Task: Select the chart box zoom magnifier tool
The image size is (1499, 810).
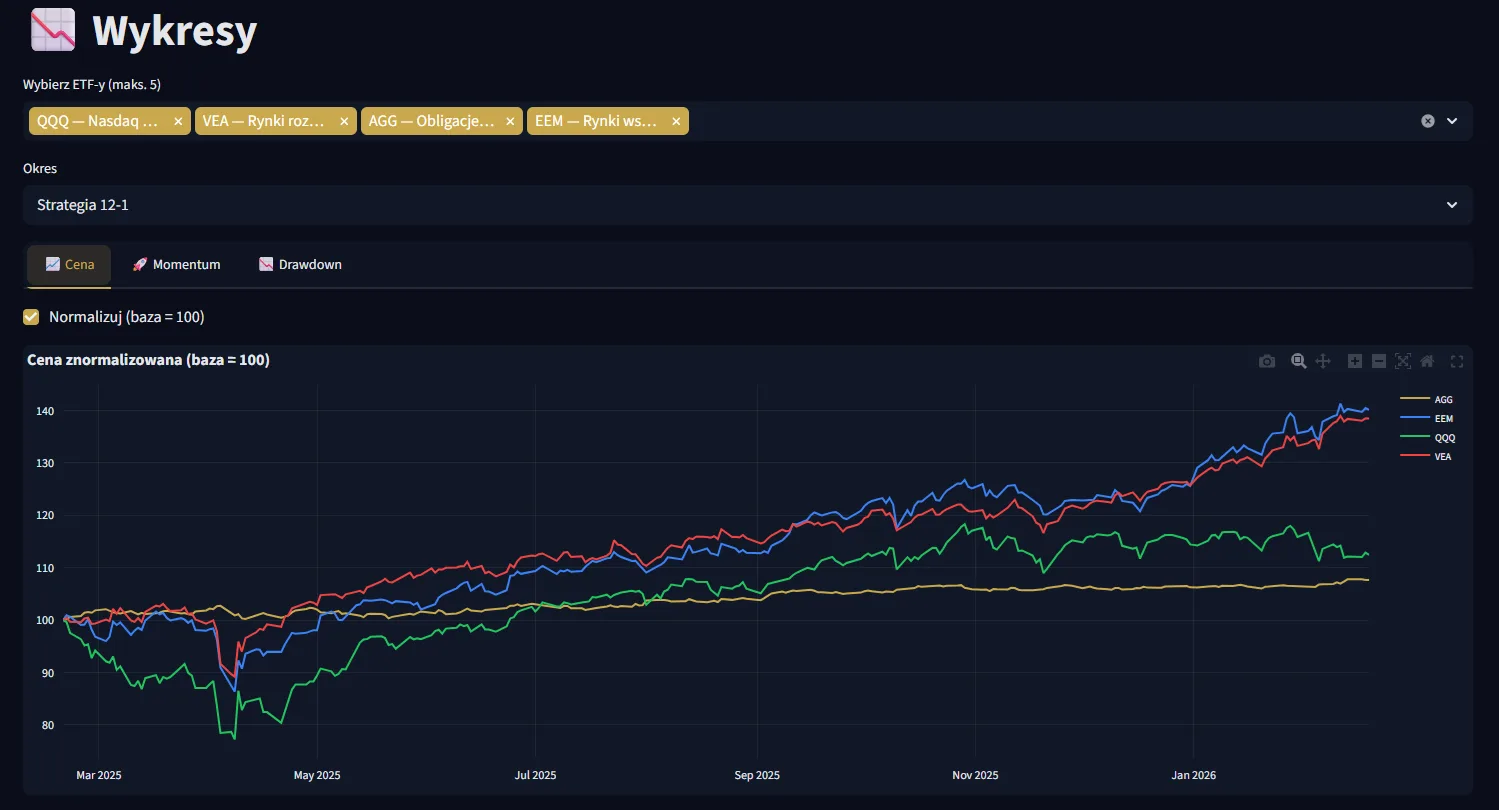Action: 1298,361
